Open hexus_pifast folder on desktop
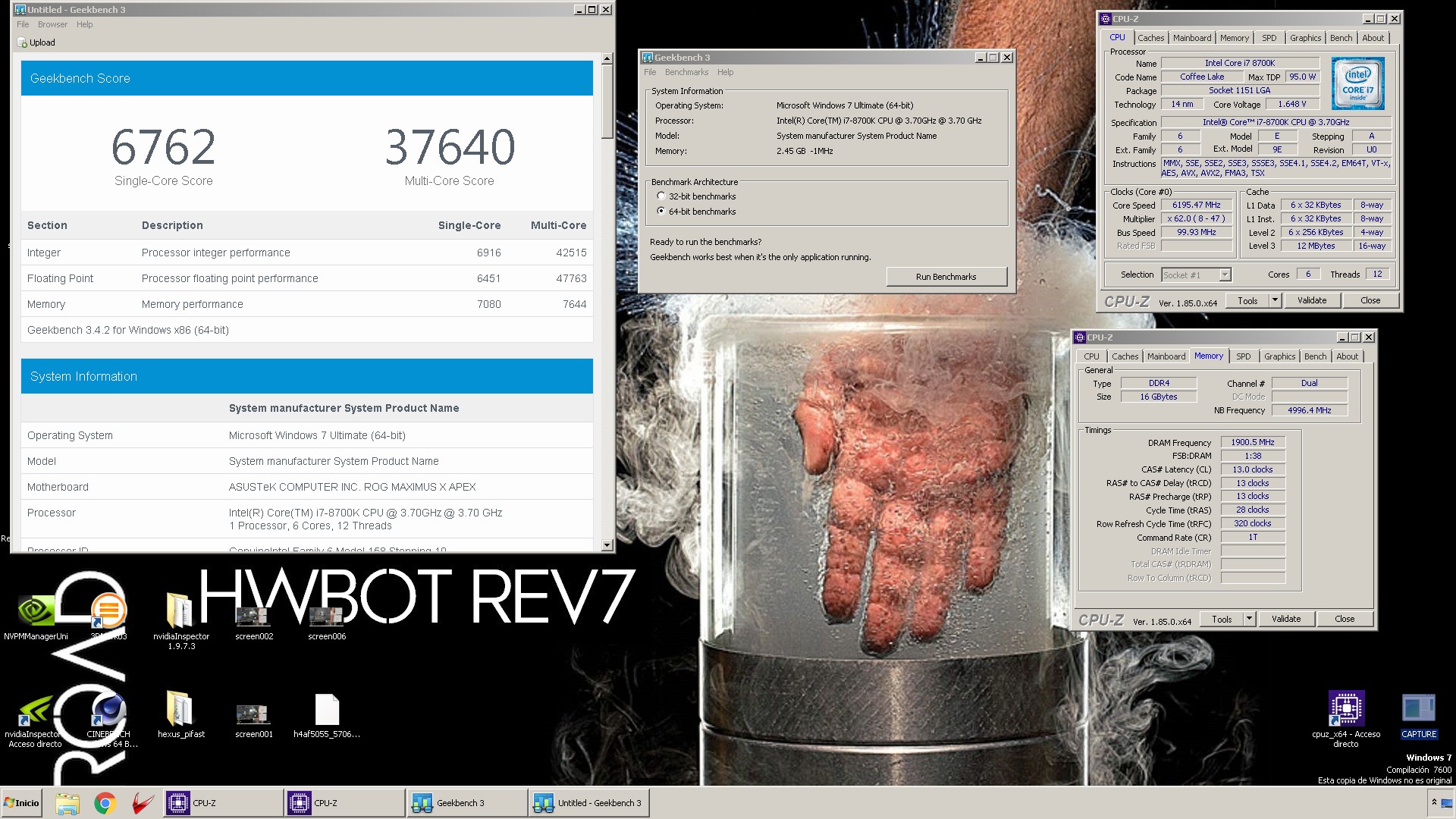Viewport: 1456px width, 819px height. [x=181, y=715]
